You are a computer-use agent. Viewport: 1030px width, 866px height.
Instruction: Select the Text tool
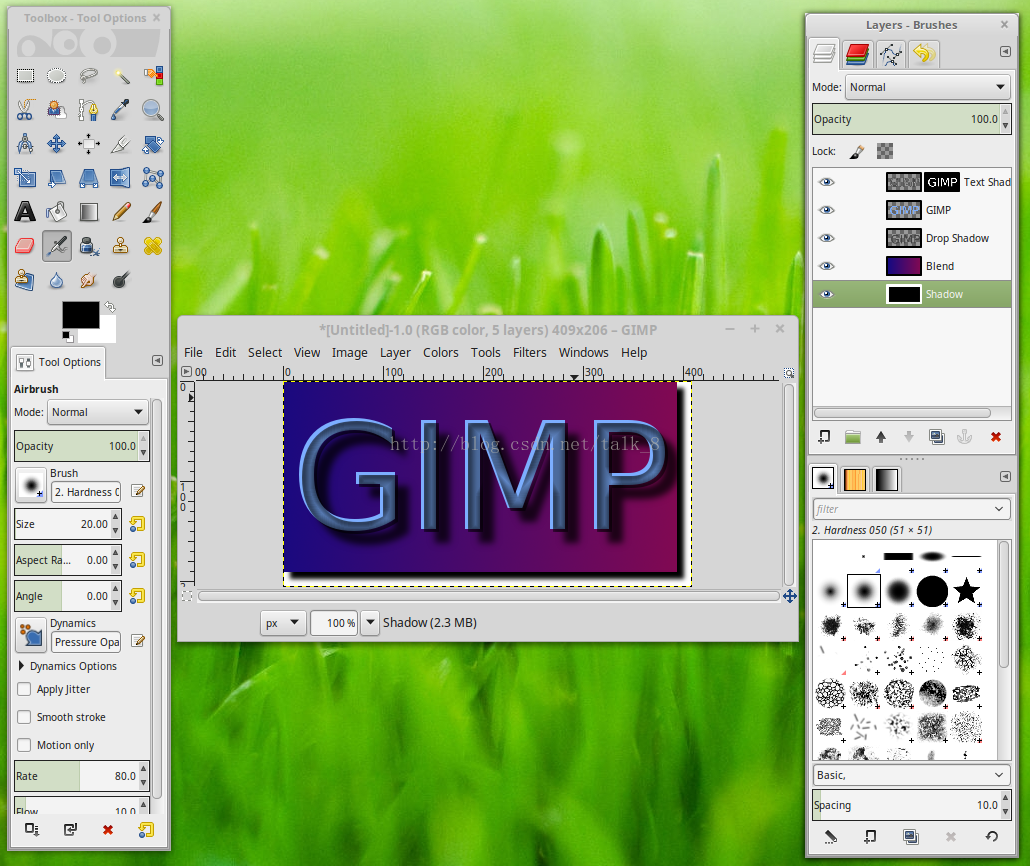[25, 212]
